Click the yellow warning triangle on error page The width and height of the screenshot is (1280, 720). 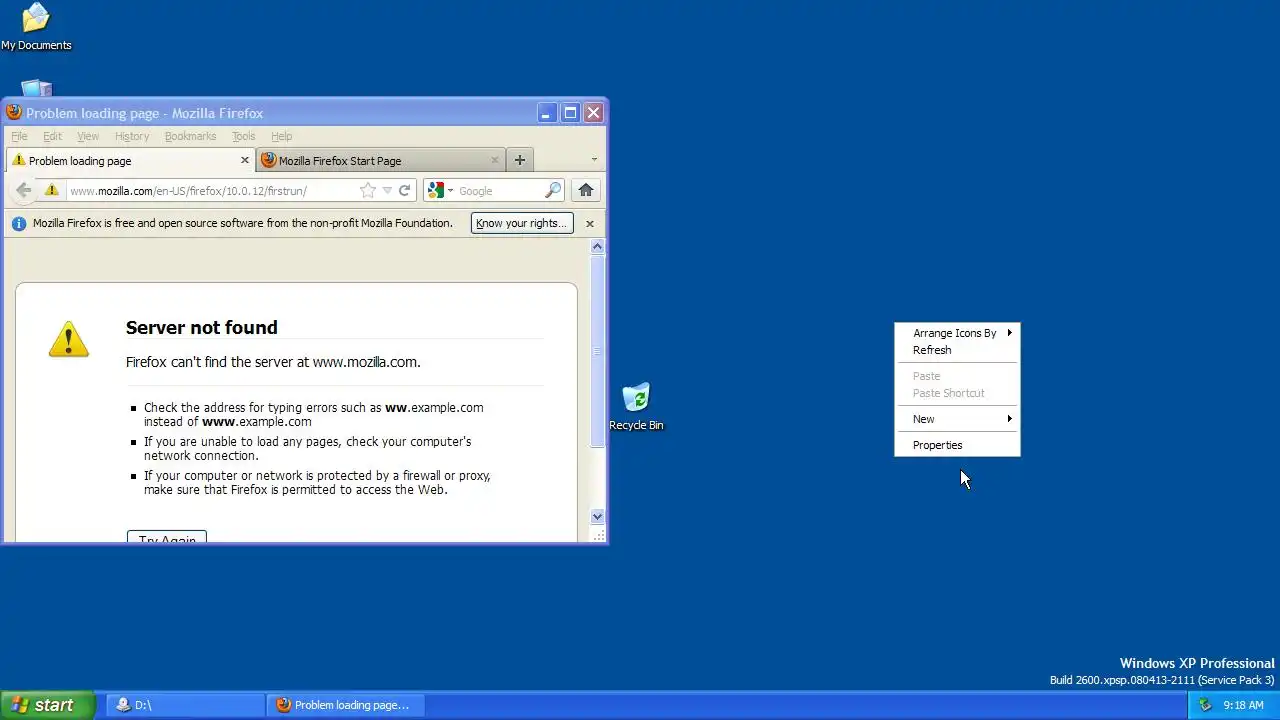click(69, 339)
